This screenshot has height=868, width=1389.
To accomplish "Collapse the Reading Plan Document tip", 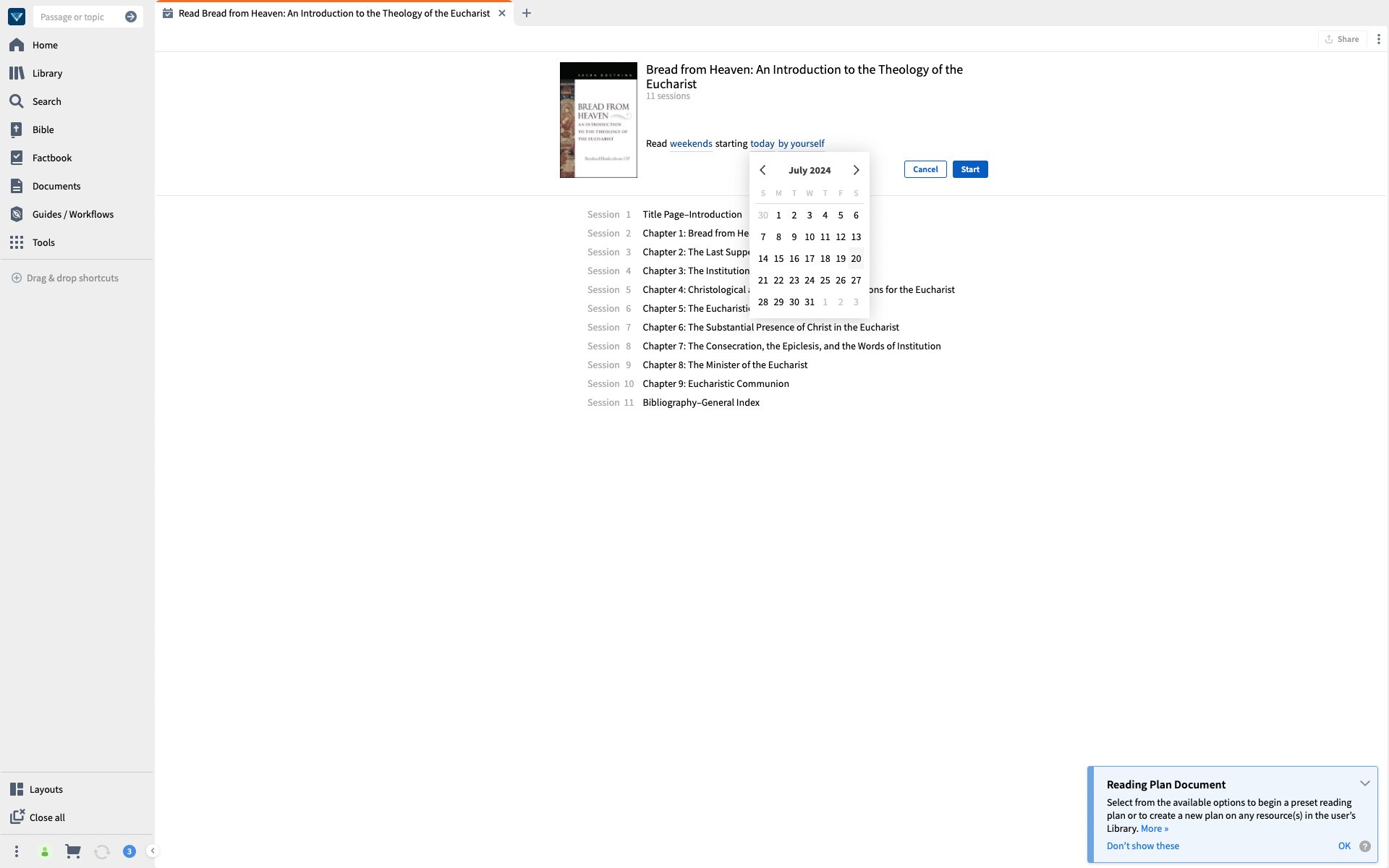I will coord(1364,783).
